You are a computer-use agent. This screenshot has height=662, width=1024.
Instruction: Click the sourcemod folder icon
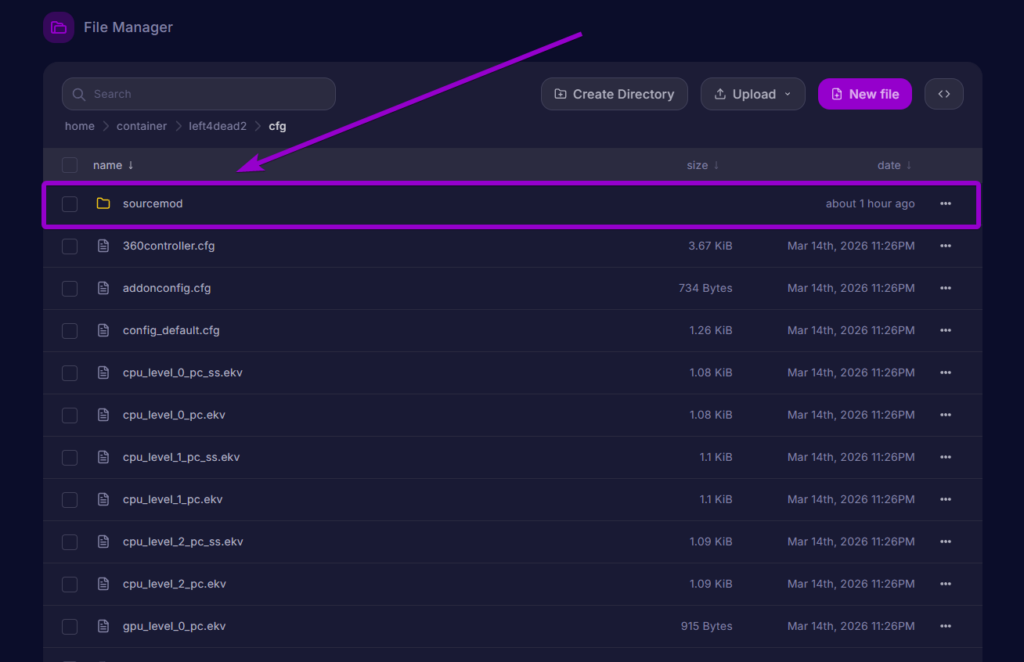pyautogui.click(x=104, y=203)
